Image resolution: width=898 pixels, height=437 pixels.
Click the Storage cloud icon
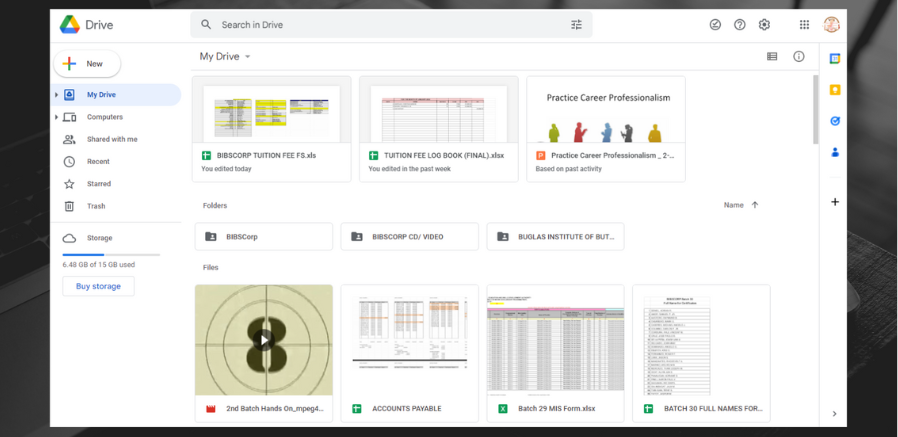pos(69,238)
